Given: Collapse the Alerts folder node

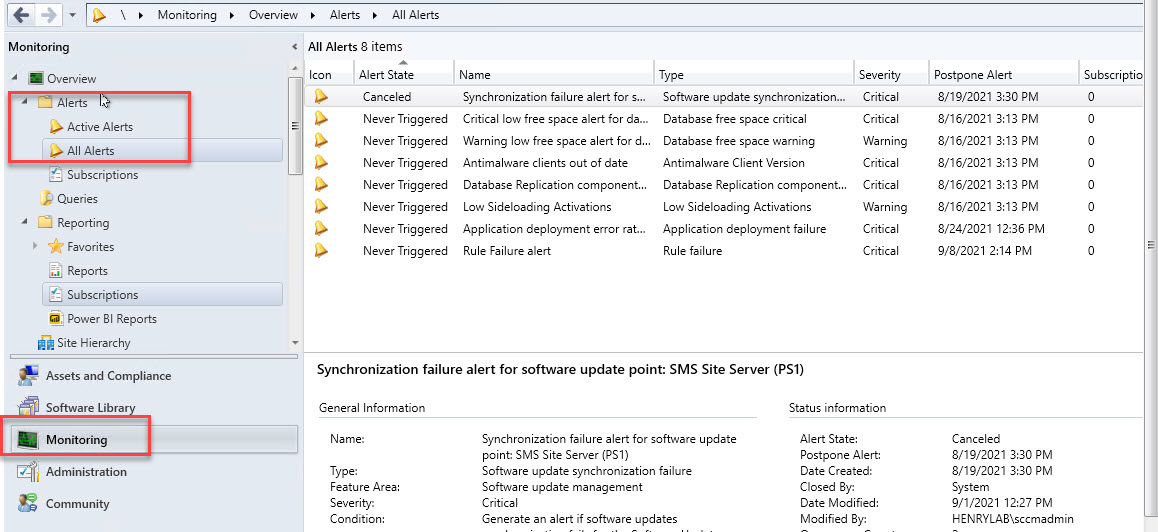Looking at the screenshot, I should (x=25, y=102).
